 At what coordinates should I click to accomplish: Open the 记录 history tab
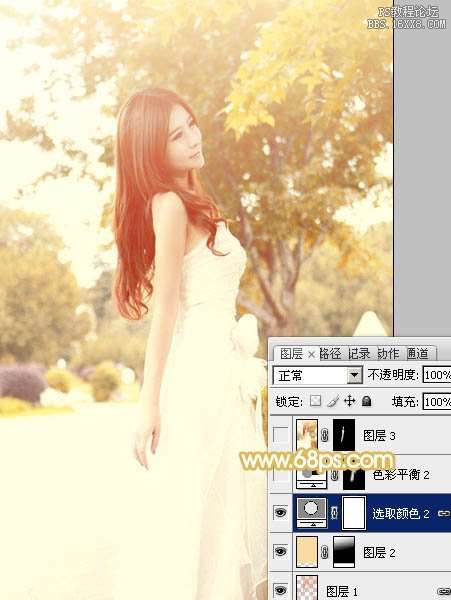359,354
